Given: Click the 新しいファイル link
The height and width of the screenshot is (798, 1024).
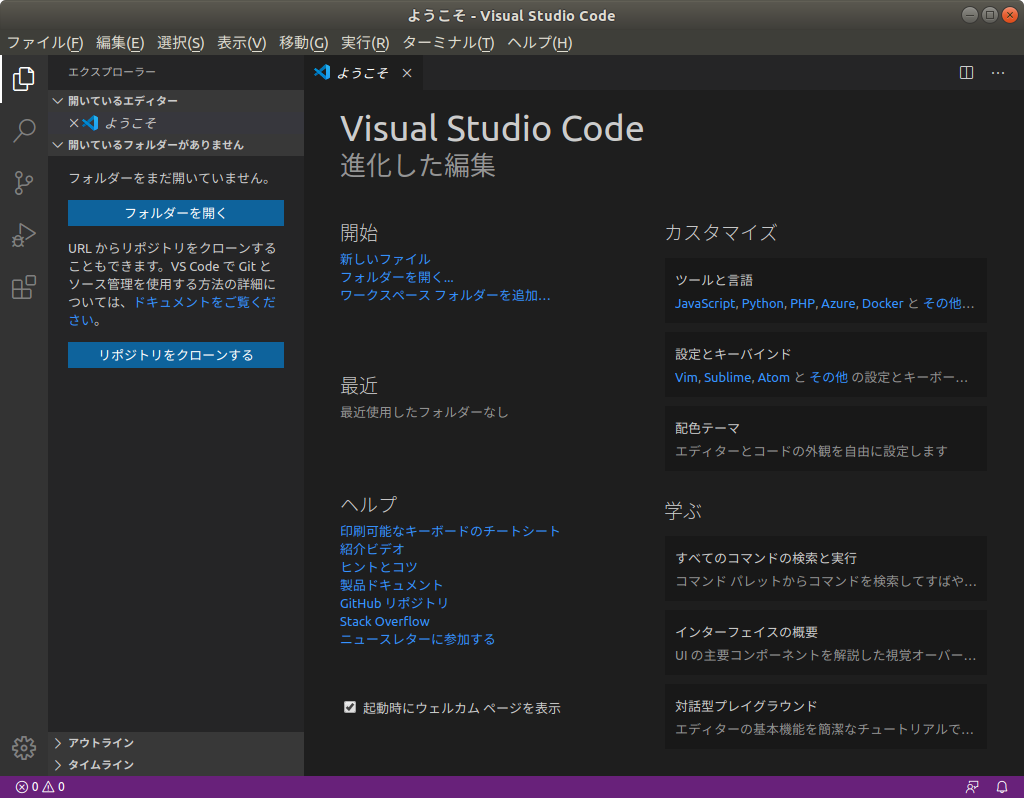Looking at the screenshot, I should pos(385,259).
